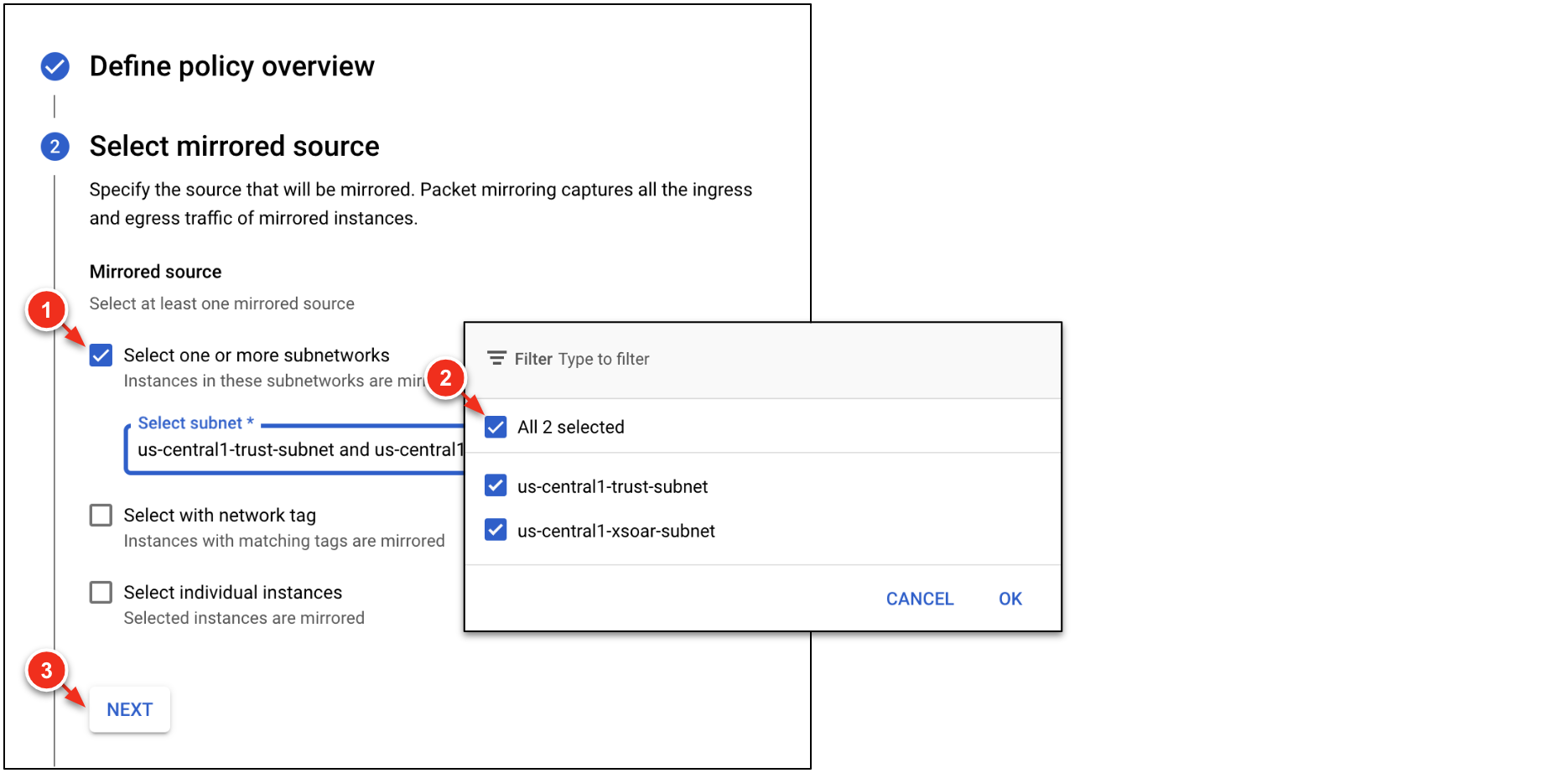Click red annotation marker number 2
This screenshot has width=1568, height=773.
446,378
